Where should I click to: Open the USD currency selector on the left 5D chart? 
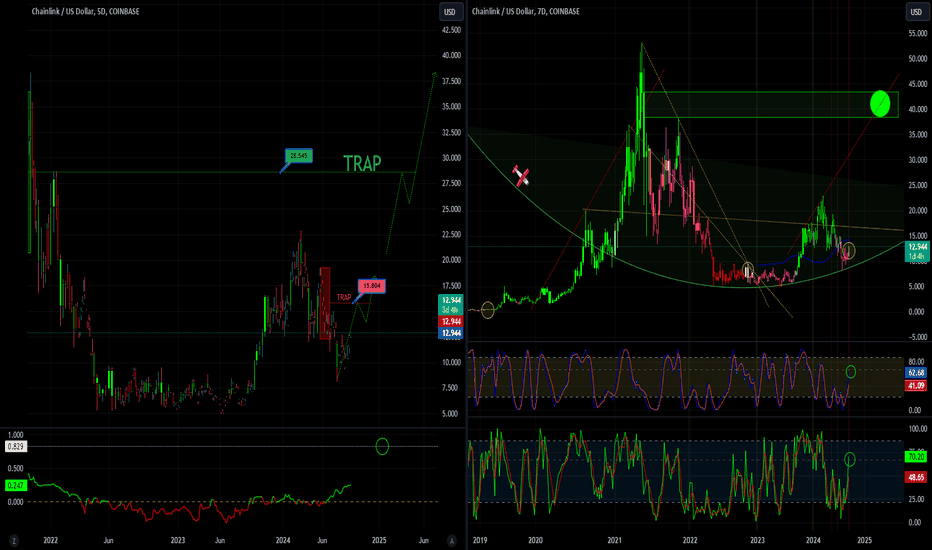click(450, 12)
